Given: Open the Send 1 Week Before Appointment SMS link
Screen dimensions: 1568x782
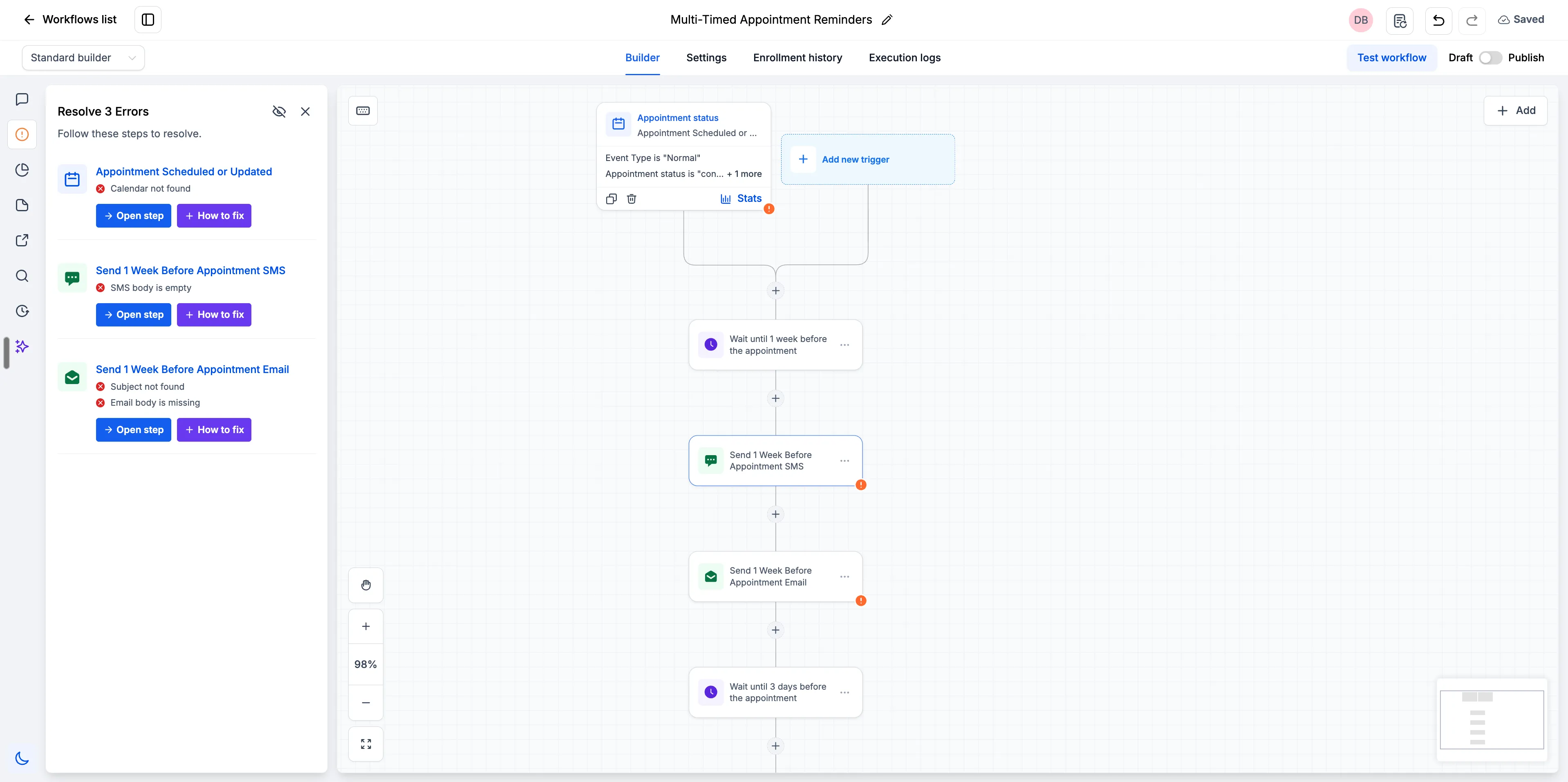Looking at the screenshot, I should (190, 270).
